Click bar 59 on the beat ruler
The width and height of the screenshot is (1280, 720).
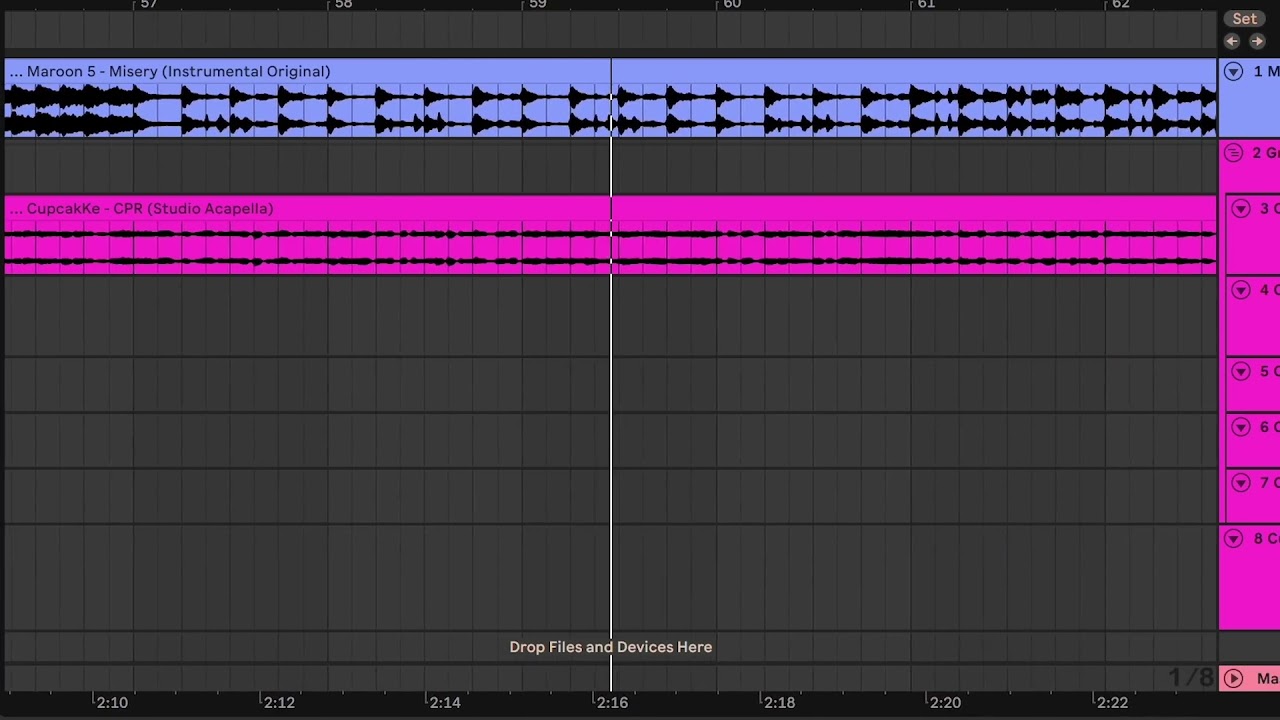[538, 5]
